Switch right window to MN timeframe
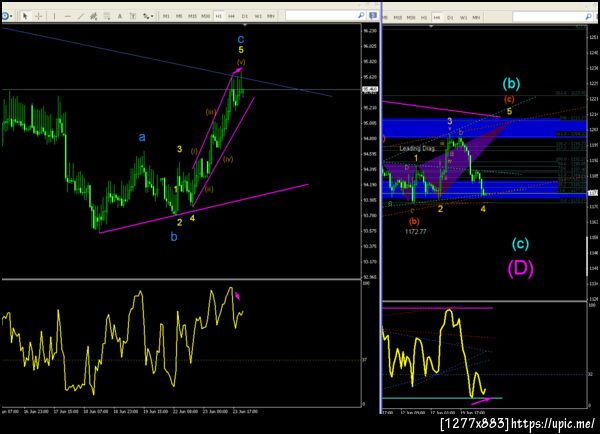Viewport: 600px width, 434px height. tap(476, 18)
